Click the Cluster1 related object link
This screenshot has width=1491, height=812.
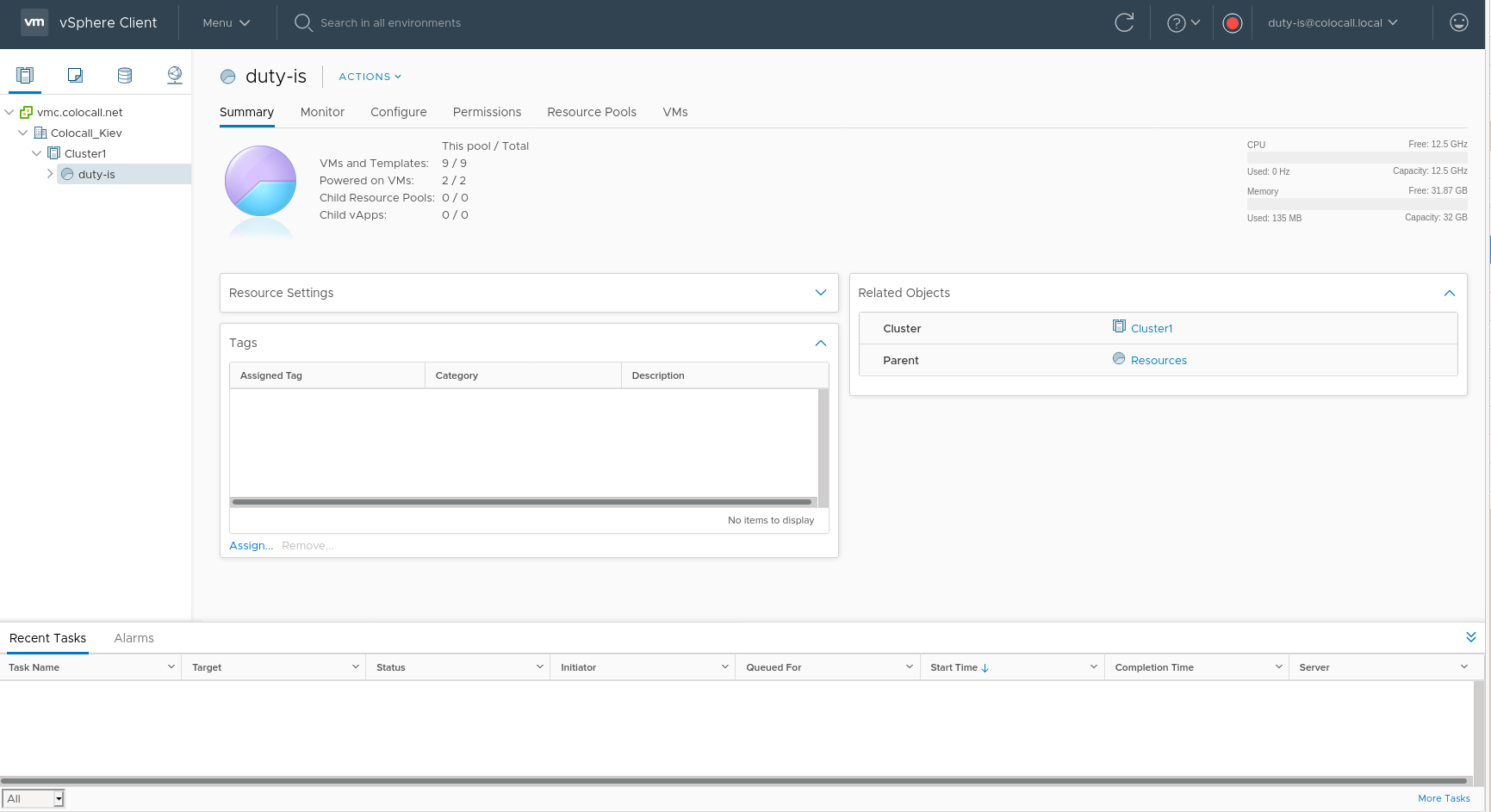(x=1151, y=328)
